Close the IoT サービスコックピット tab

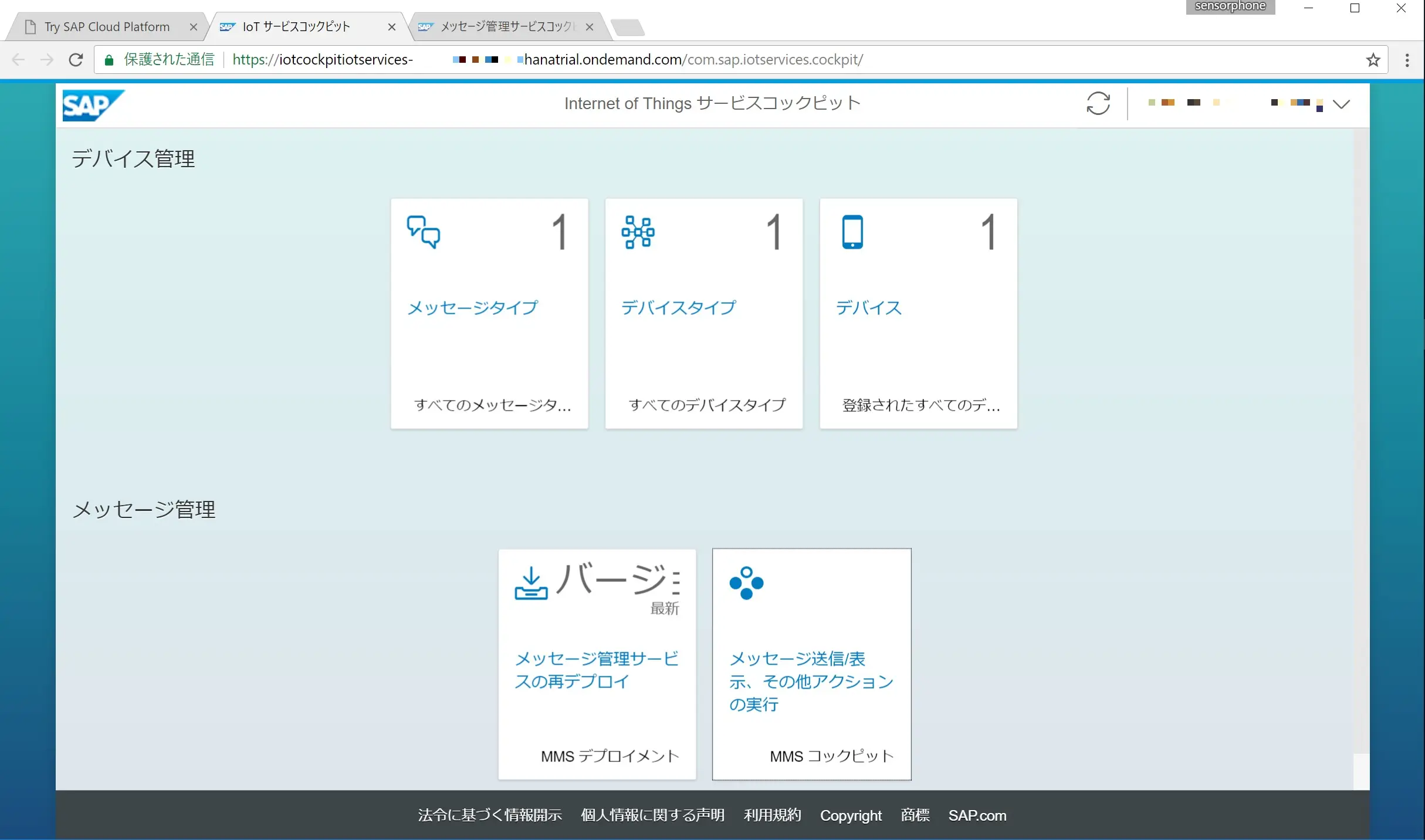[392, 27]
